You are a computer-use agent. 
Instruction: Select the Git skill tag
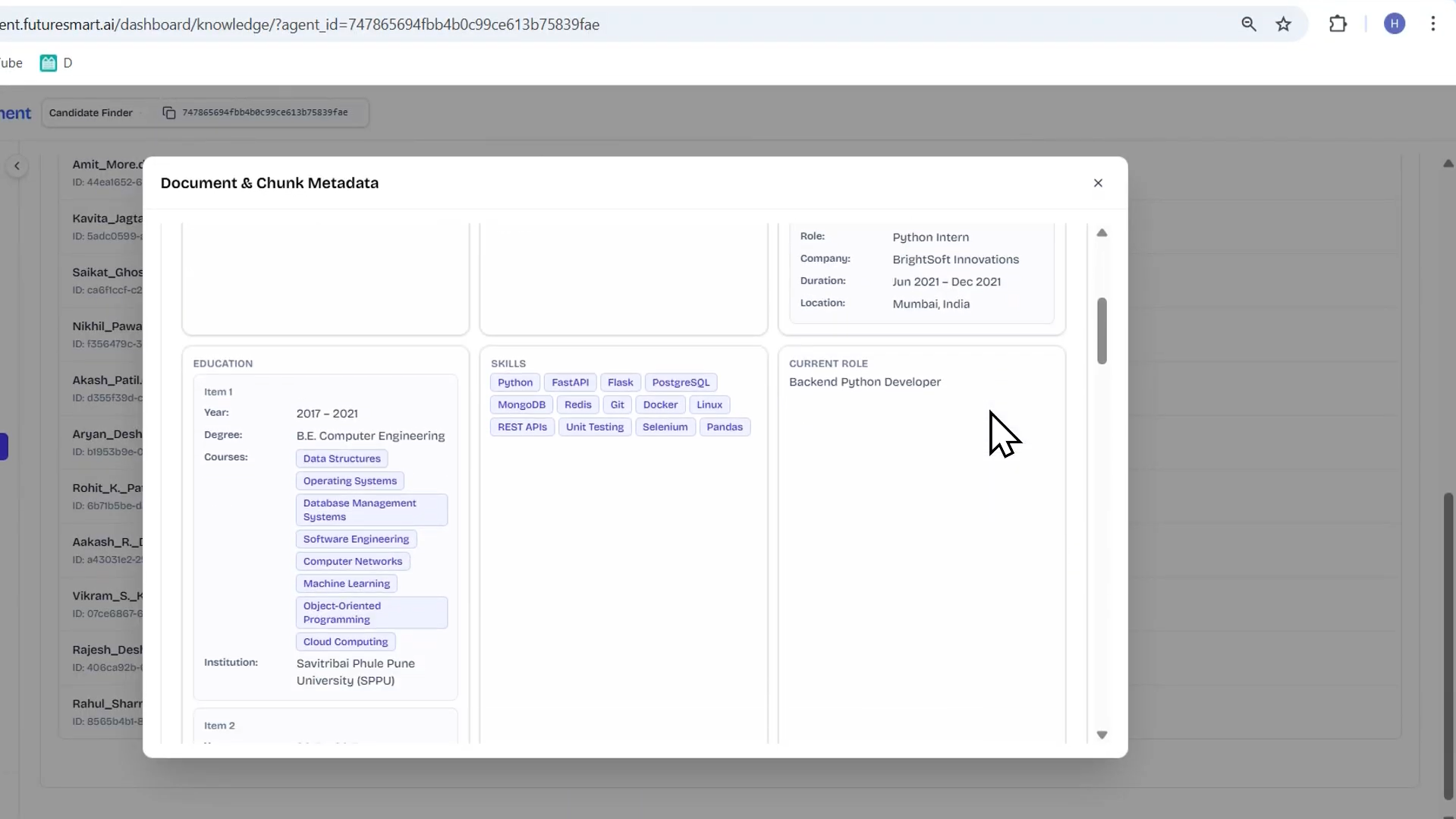point(617,405)
